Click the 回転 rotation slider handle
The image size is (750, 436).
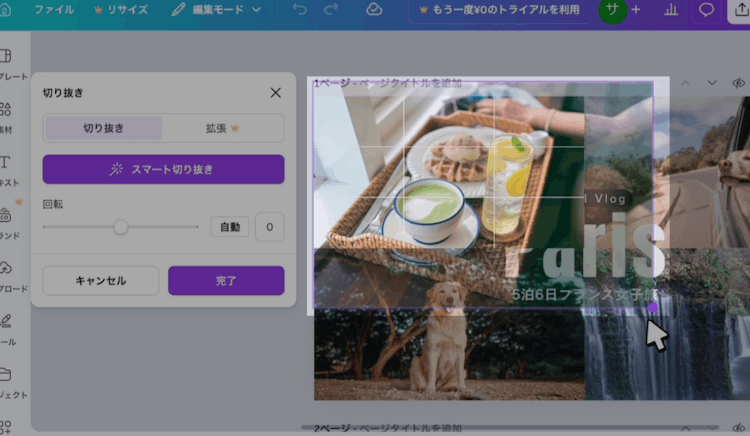pyautogui.click(x=121, y=227)
